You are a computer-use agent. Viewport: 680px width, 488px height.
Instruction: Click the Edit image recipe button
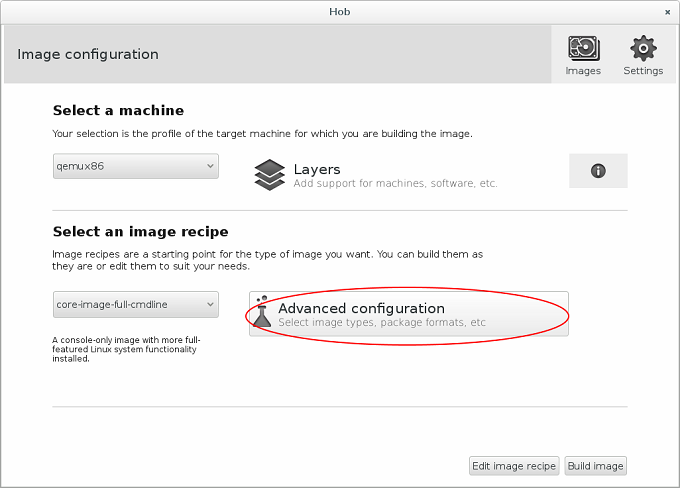514,466
